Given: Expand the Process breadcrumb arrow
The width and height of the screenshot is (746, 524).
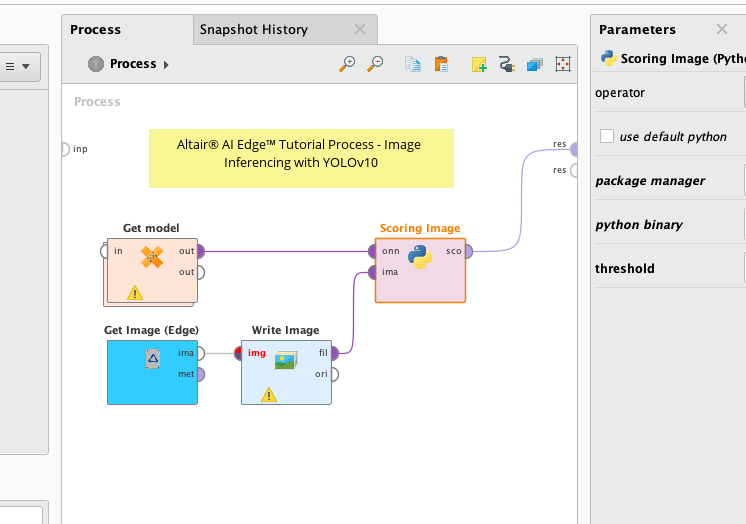Looking at the screenshot, I should click(166, 64).
